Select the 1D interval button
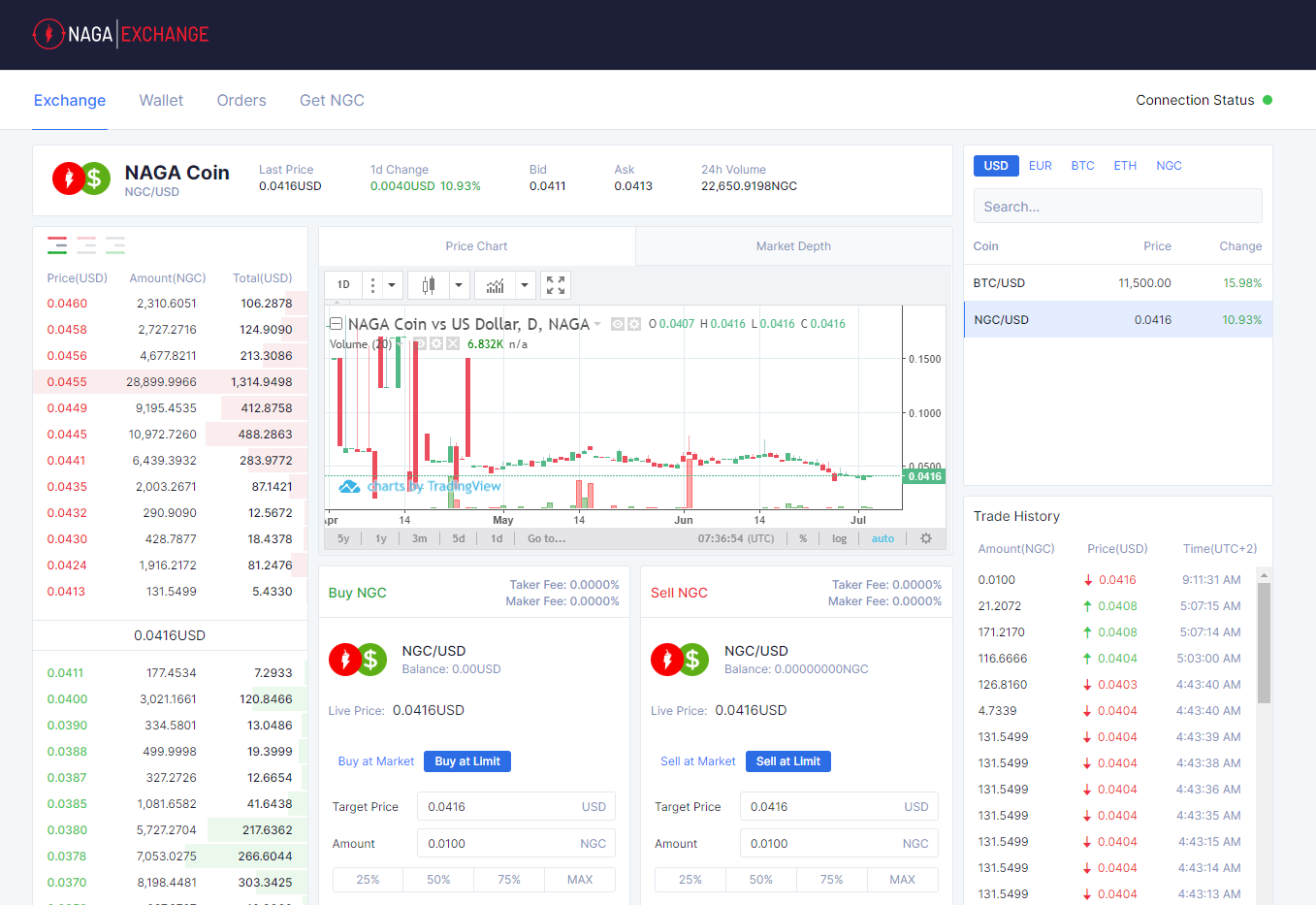The image size is (1316, 905). [343, 285]
